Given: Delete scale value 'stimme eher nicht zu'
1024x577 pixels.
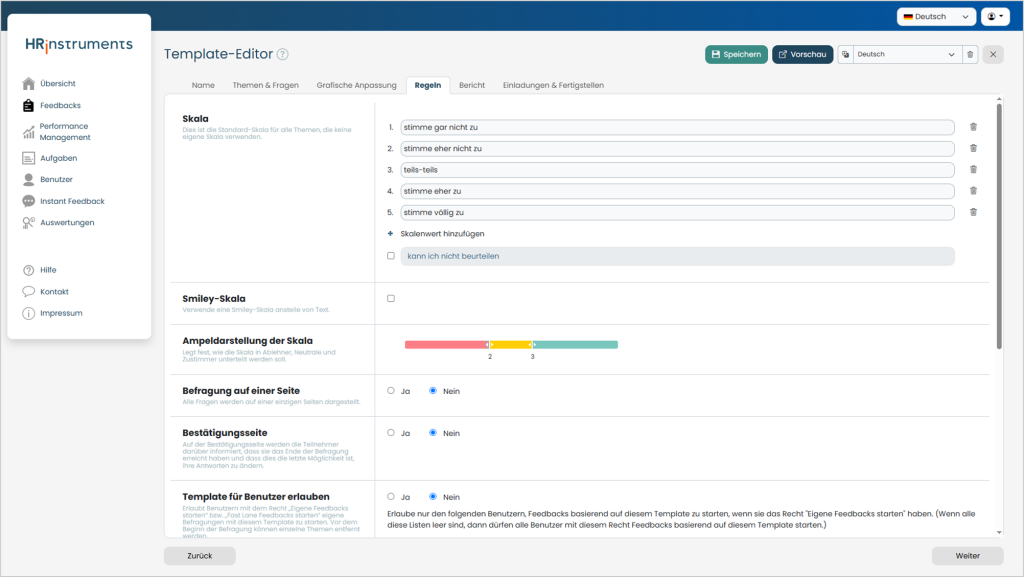Looking at the screenshot, I should coord(973,148).
